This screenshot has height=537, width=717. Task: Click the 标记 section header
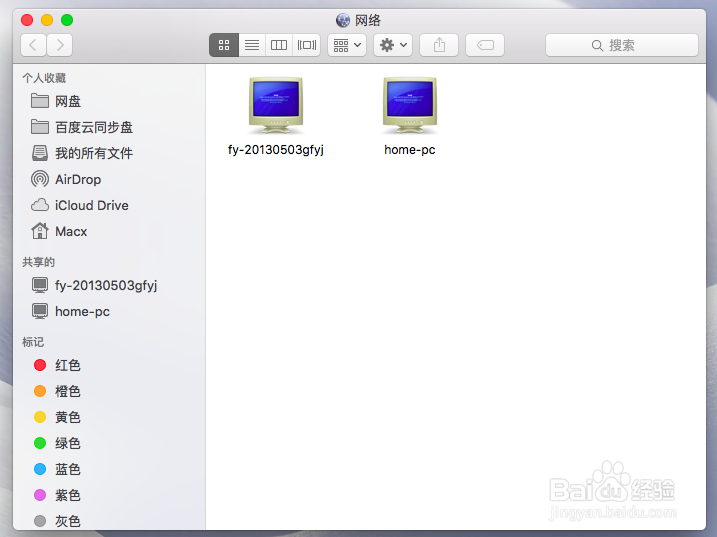(x=33, y=342)
